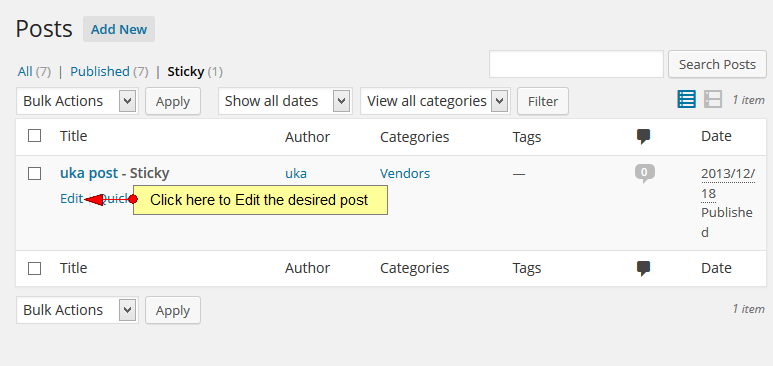
Task: Show Published posts filter
Action: point(100,72)
